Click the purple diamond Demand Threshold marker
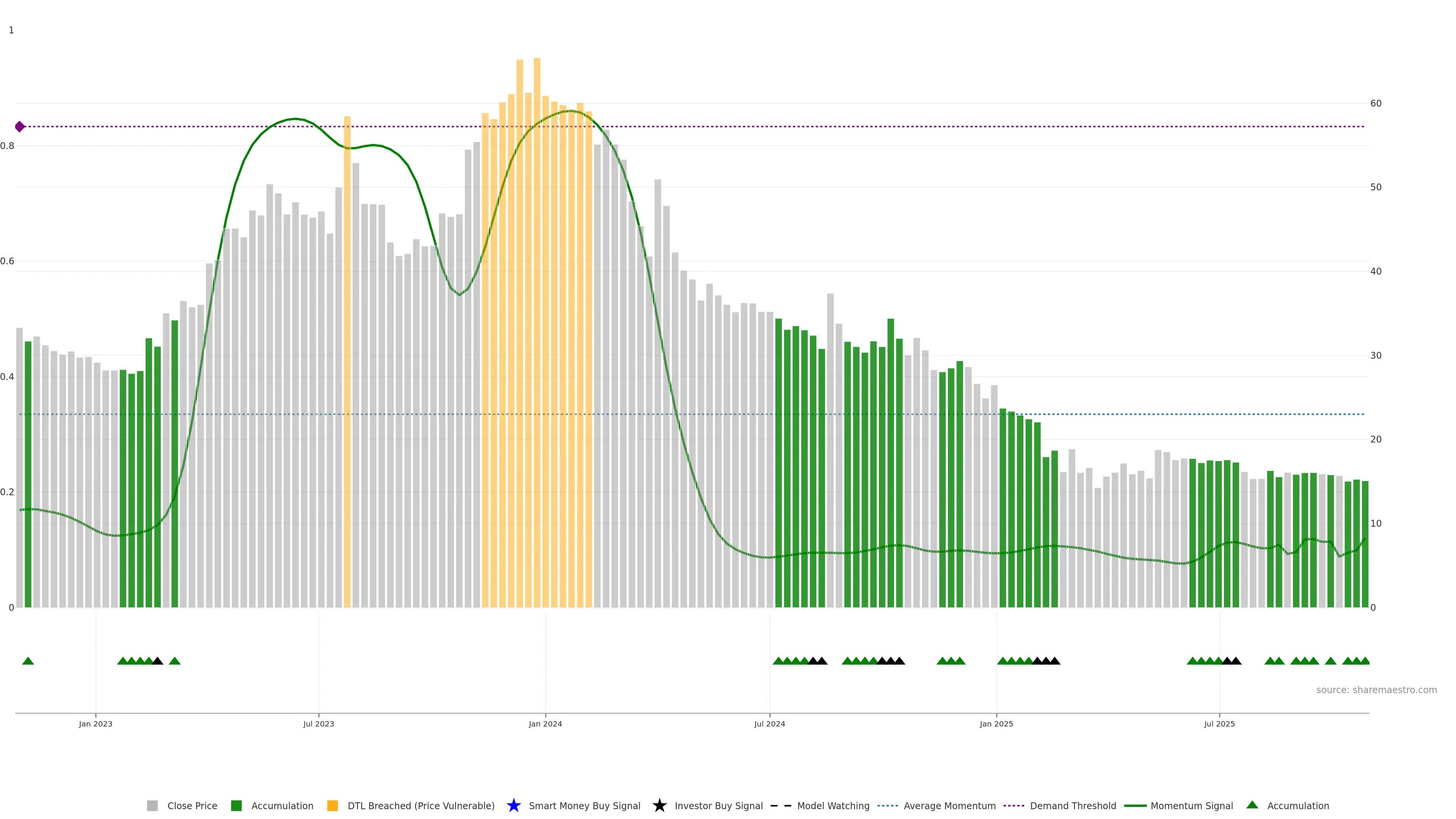Image resolution: width=1456 pixels, height=819 pixels. click(x=20, y=127)
